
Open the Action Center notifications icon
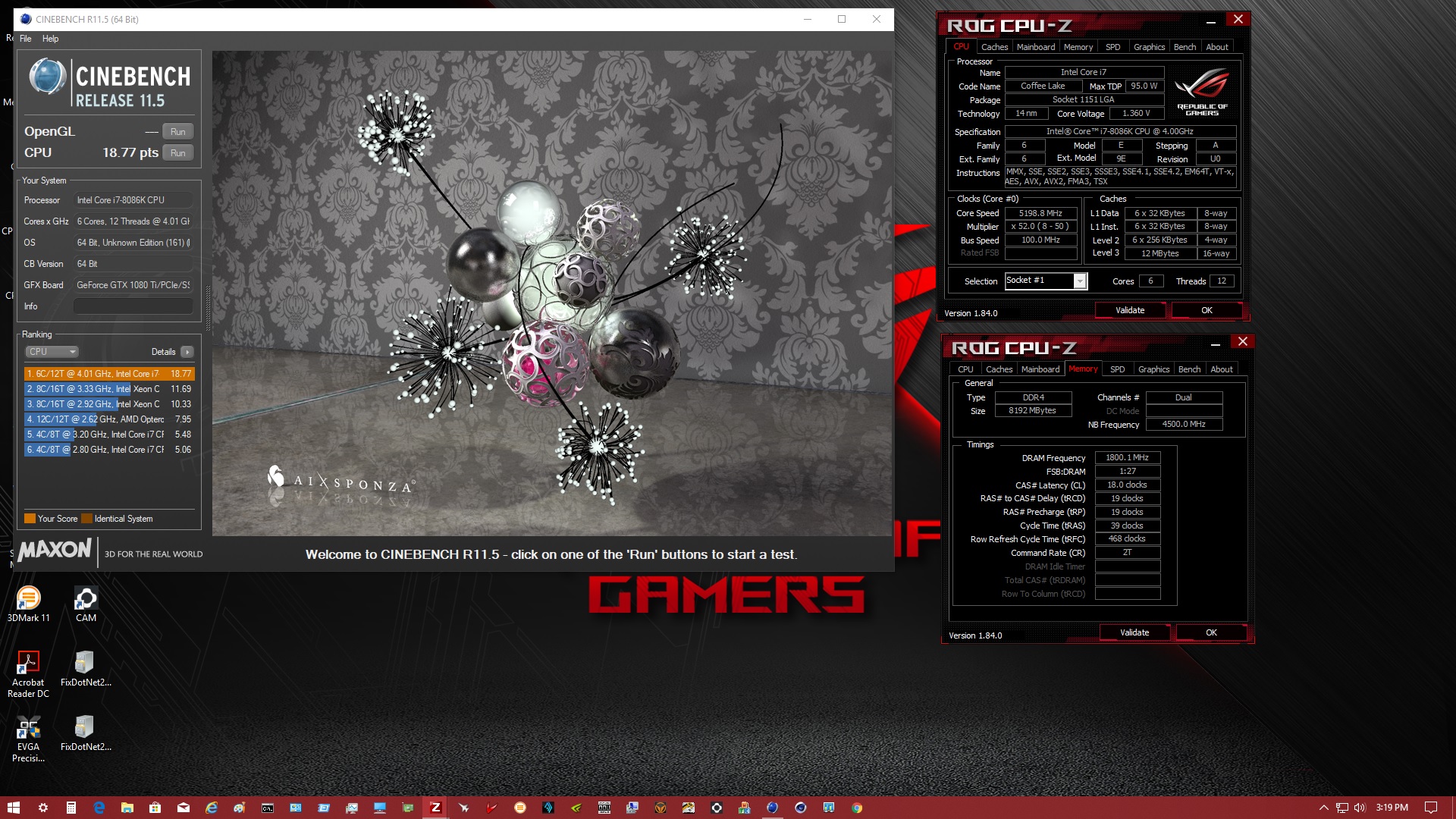(x=1430, y=808)
